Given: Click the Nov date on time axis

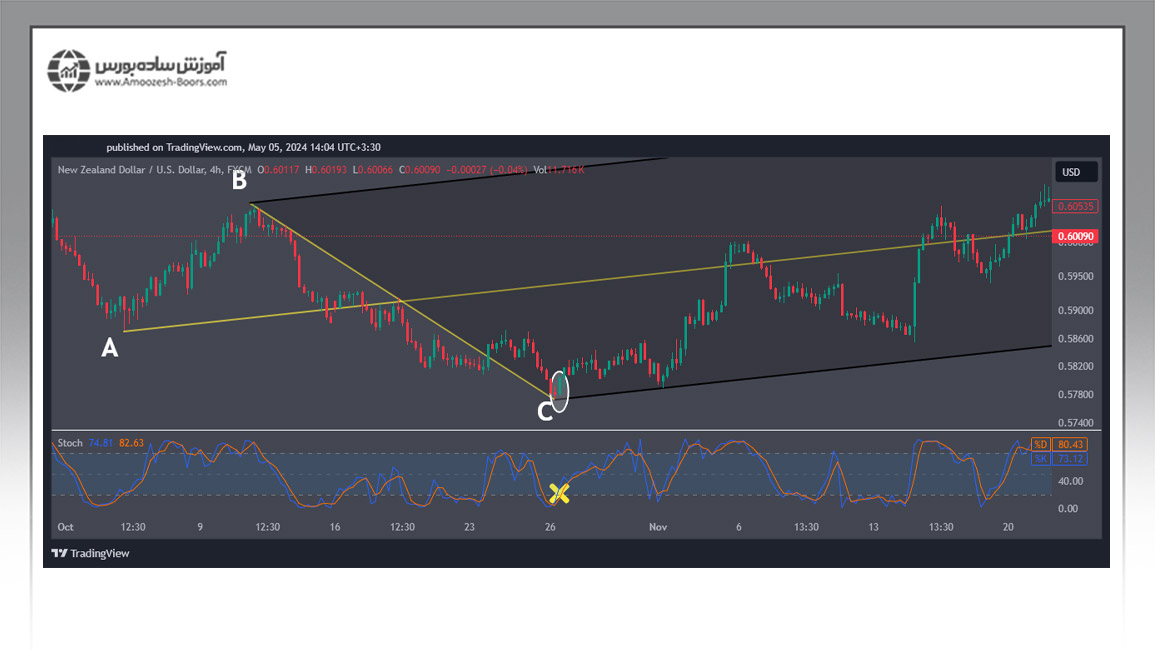Looking at the screenshot, I should [658, 527].
